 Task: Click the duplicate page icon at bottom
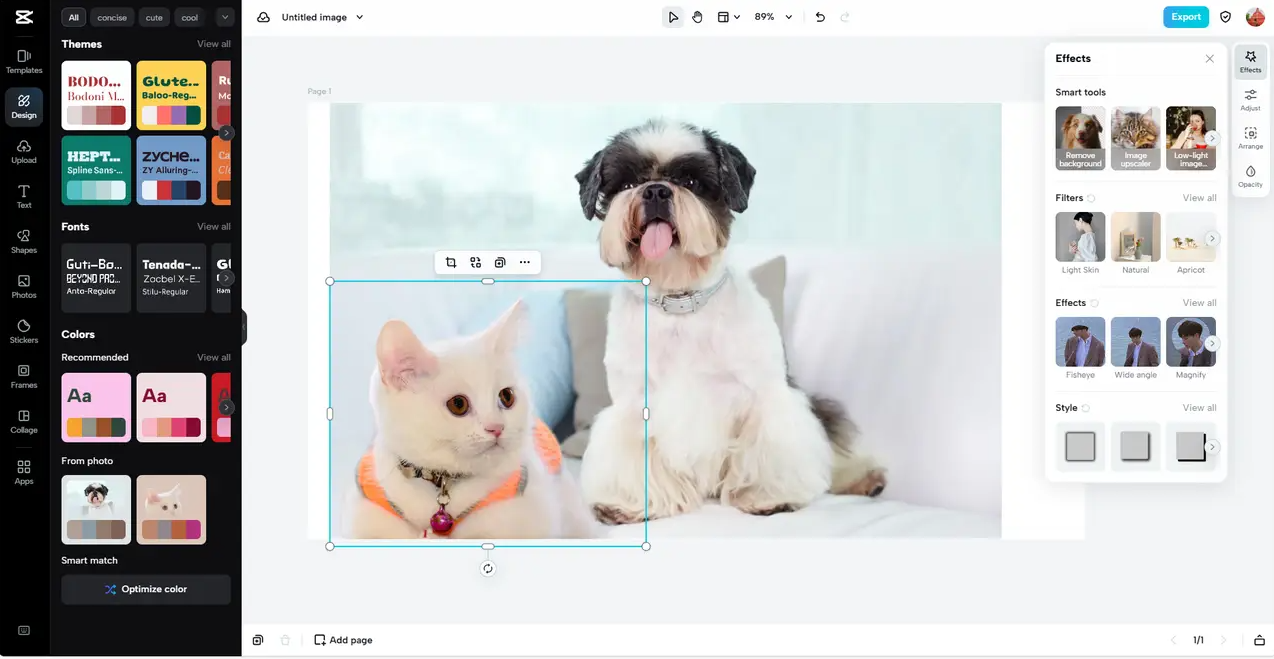coord(258,640)
